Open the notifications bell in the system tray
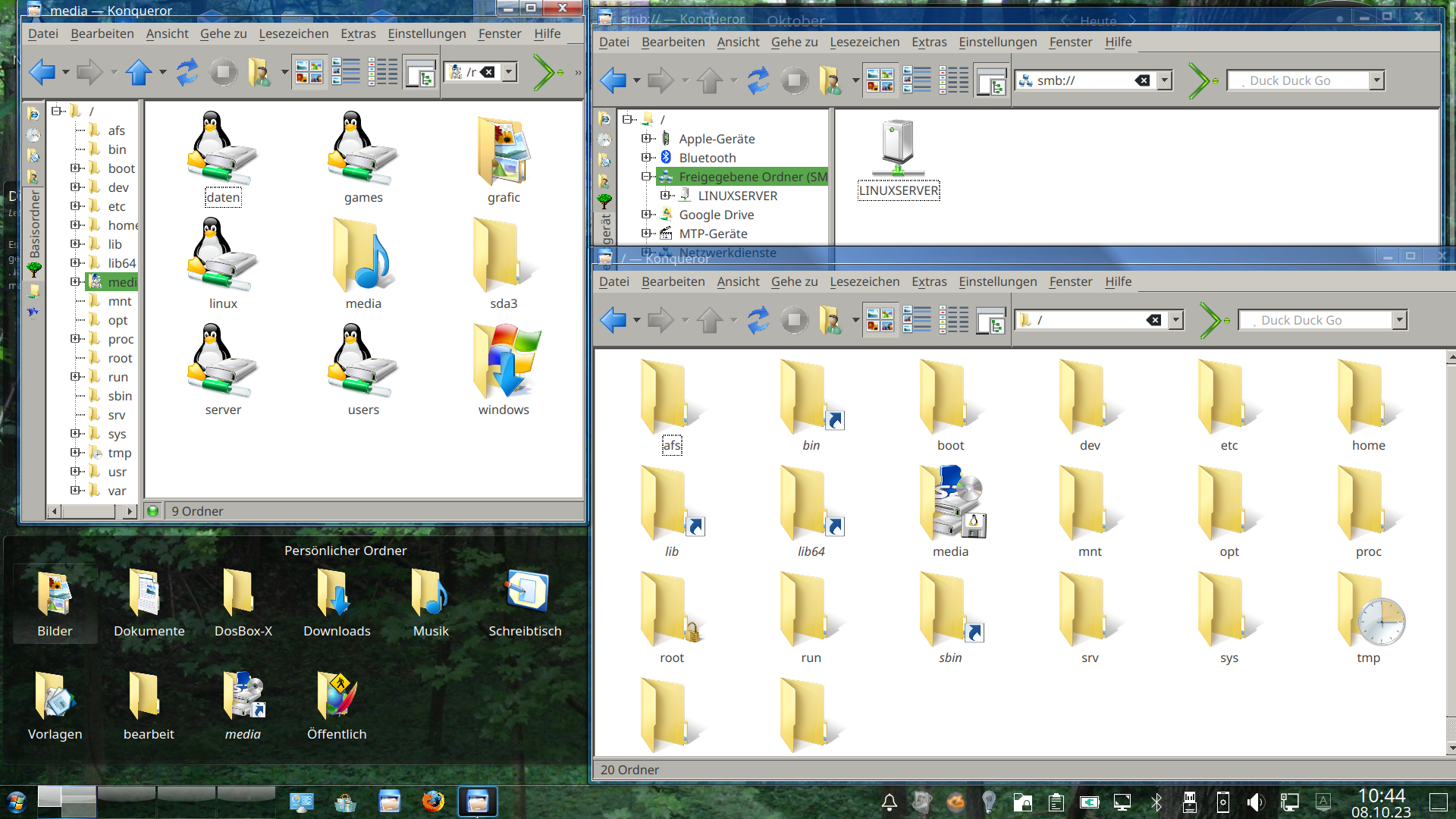The width and height of the screenshot is (1456, 819). [x=889, y=802]
